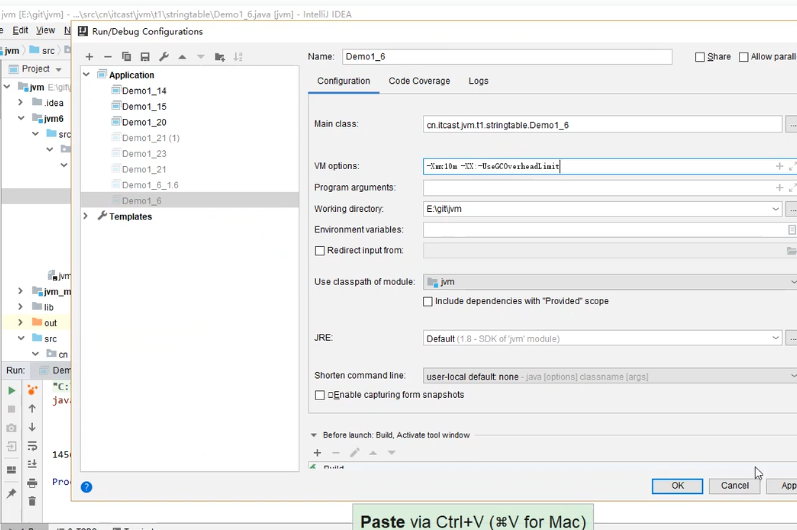
Task: Open View menu
Action: [x=45, y=30]
